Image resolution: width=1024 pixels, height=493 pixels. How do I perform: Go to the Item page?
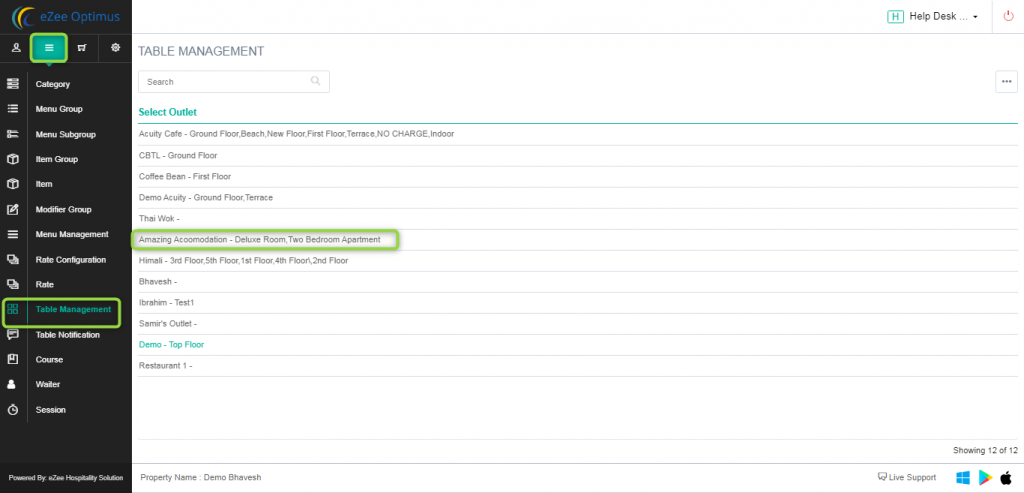pos(44,184)
